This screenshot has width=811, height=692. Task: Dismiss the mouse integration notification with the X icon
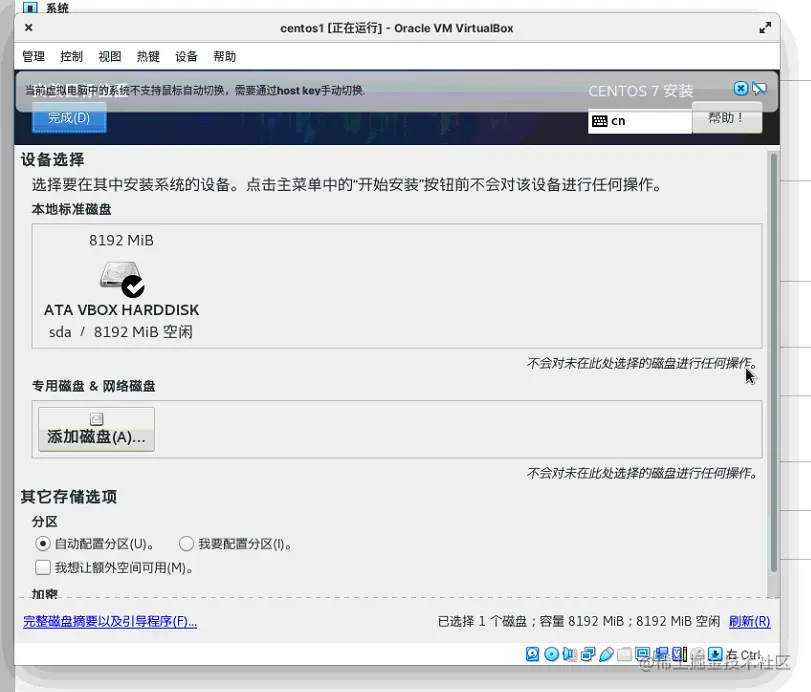tap(741, 88)
